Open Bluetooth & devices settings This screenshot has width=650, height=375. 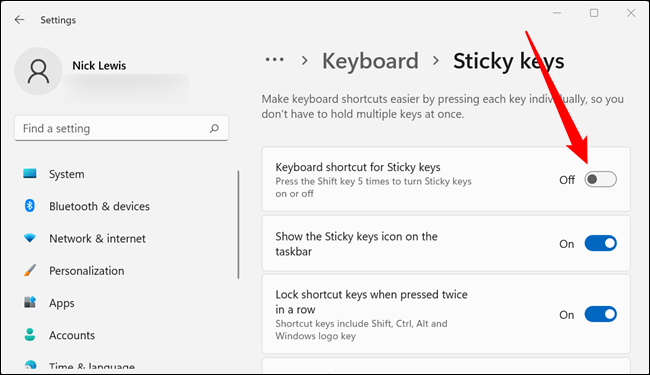click(x=99, y=206)
